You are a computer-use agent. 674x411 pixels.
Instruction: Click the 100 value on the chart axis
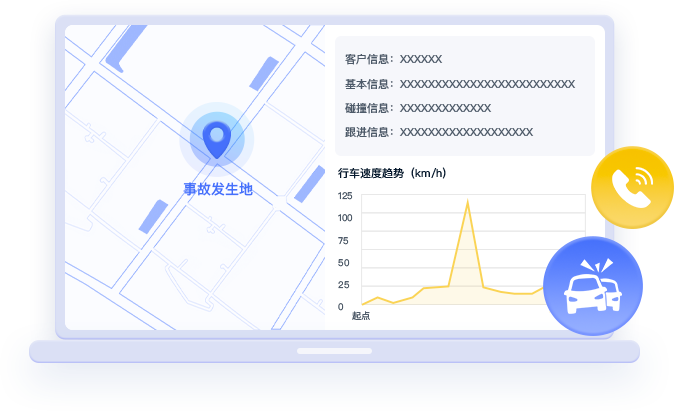click(x=345, y=218)
